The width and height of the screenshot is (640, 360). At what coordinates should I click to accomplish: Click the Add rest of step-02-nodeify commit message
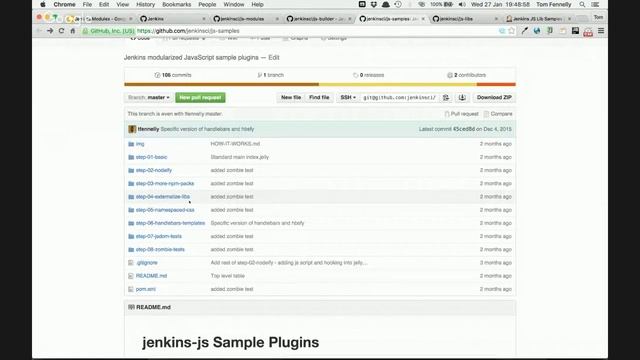click(289, 263)
